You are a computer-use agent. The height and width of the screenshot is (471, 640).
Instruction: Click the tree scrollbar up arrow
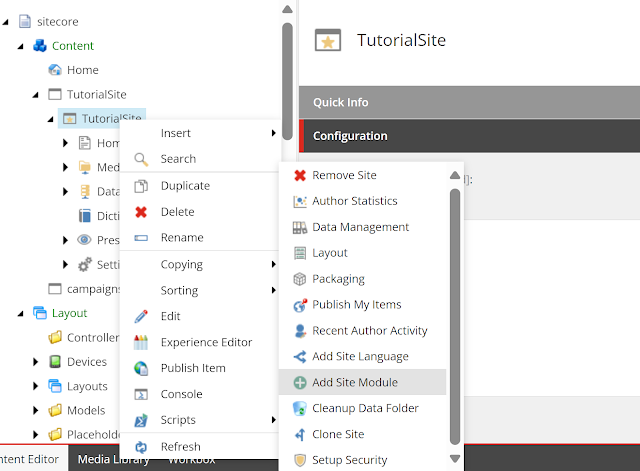287,9
